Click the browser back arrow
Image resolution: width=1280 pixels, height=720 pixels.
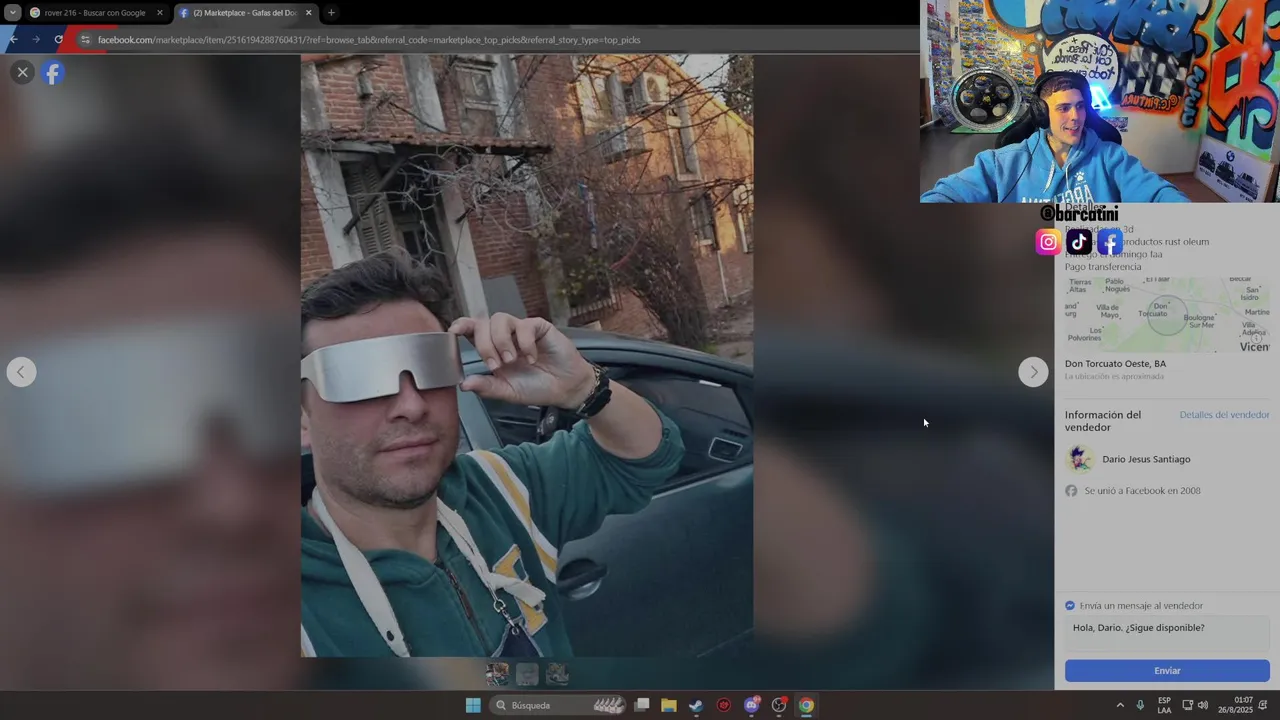13,39
